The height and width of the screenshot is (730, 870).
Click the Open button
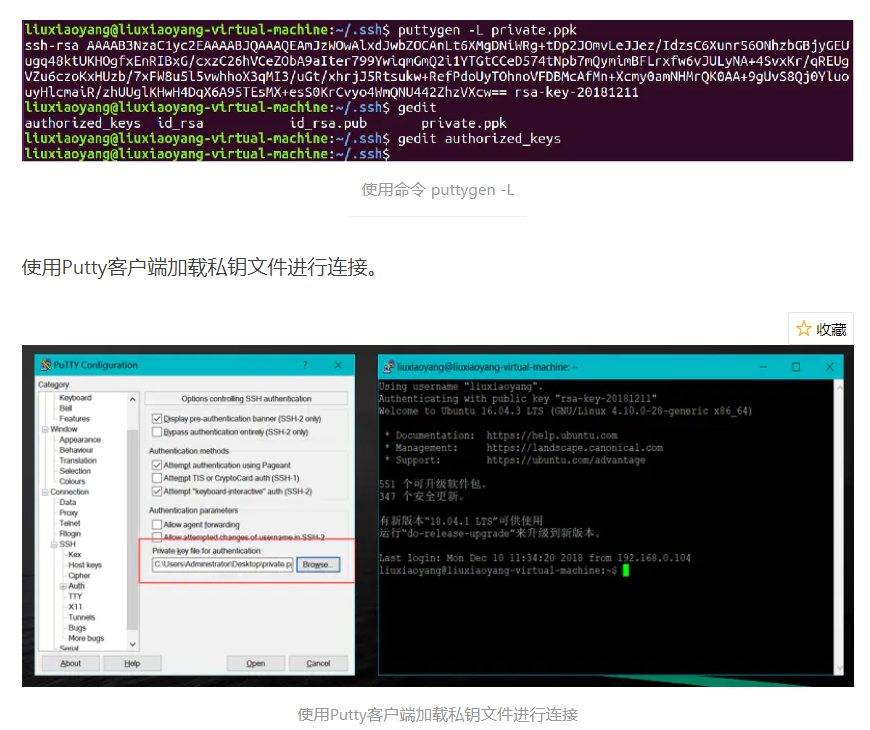click(256, 663)
